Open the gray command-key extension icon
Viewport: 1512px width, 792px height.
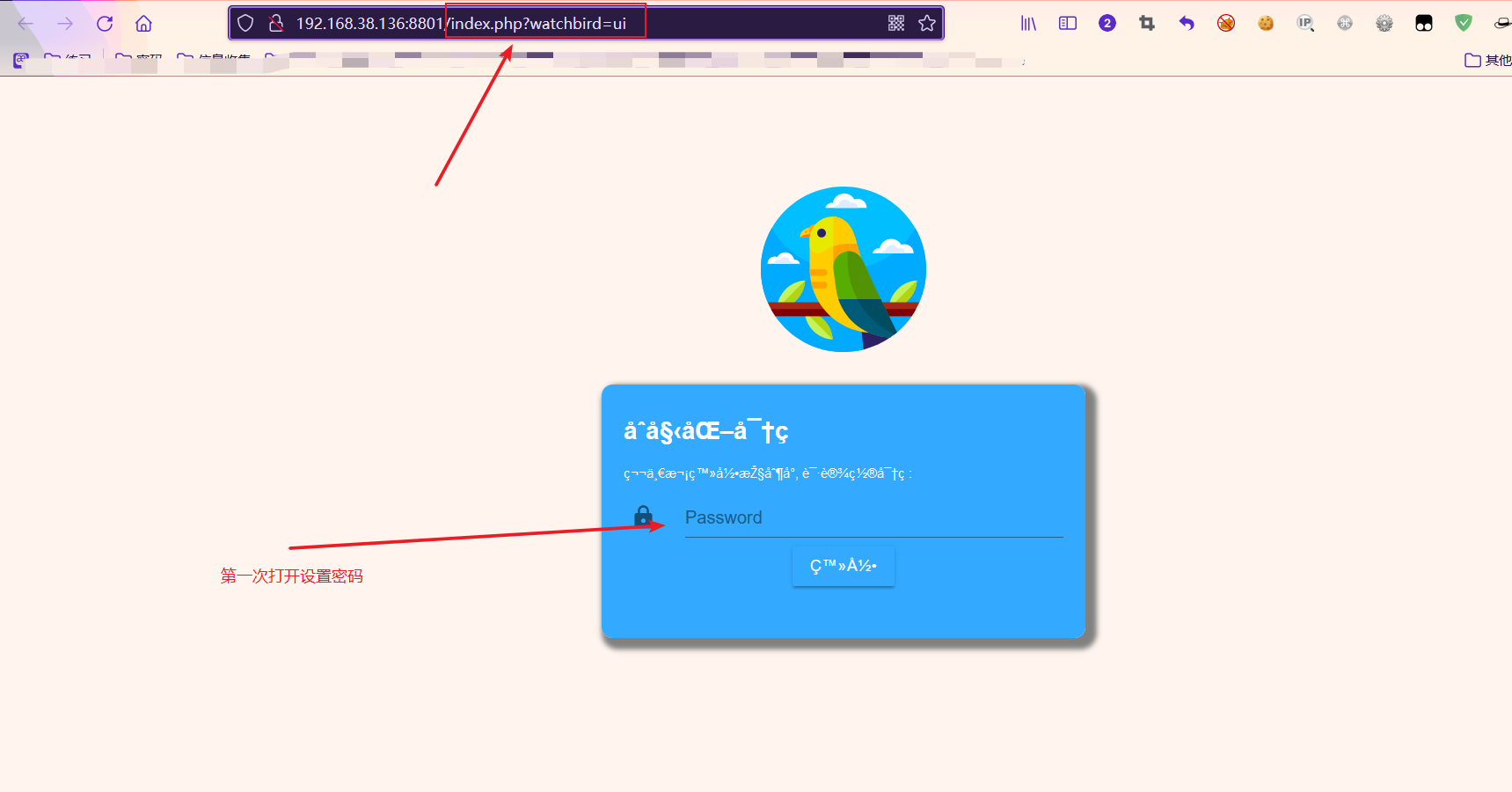[1345, 24]
